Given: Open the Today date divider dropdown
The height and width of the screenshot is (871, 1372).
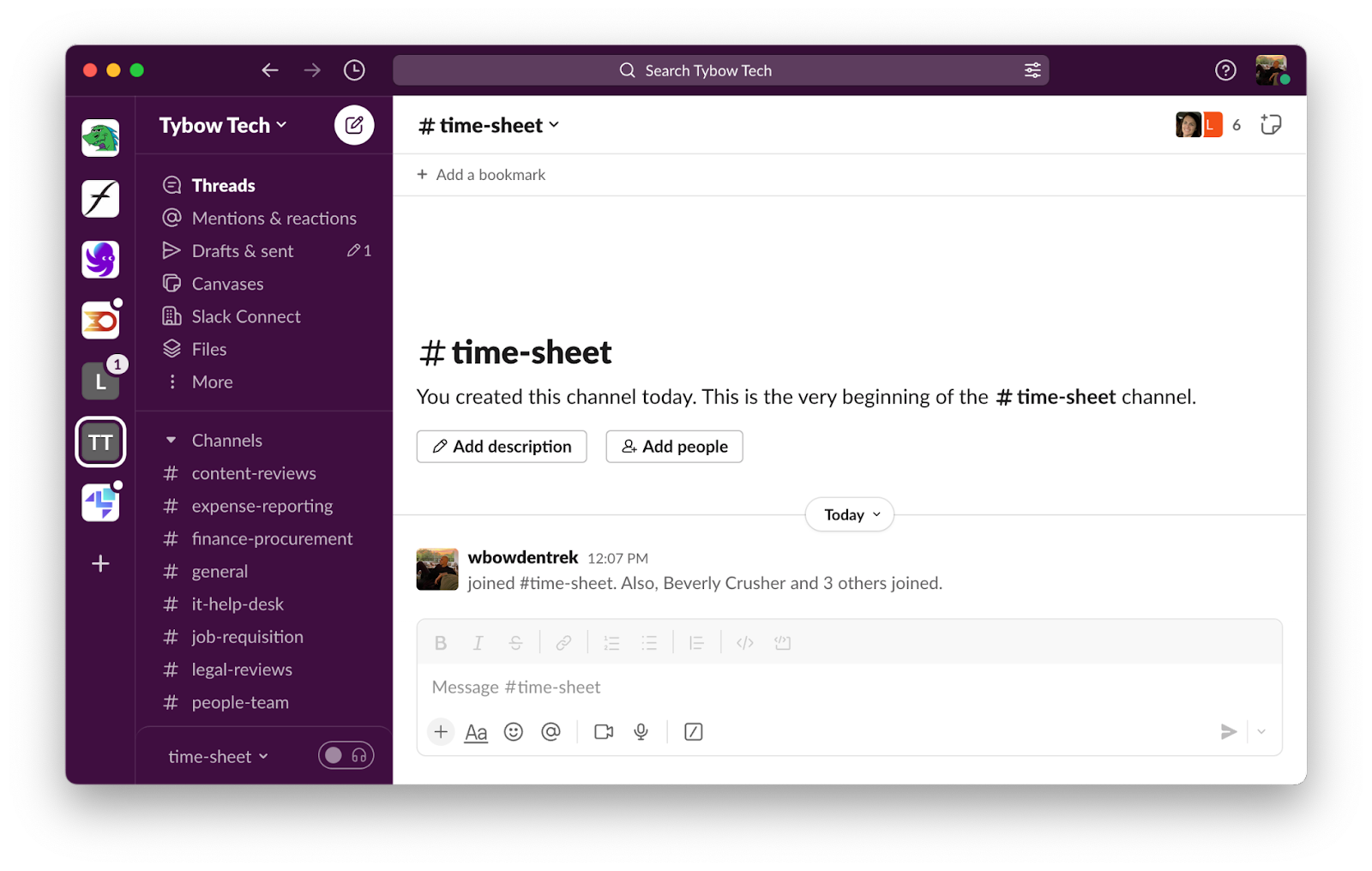Looking at the screenshot, I should coord(848,514).
